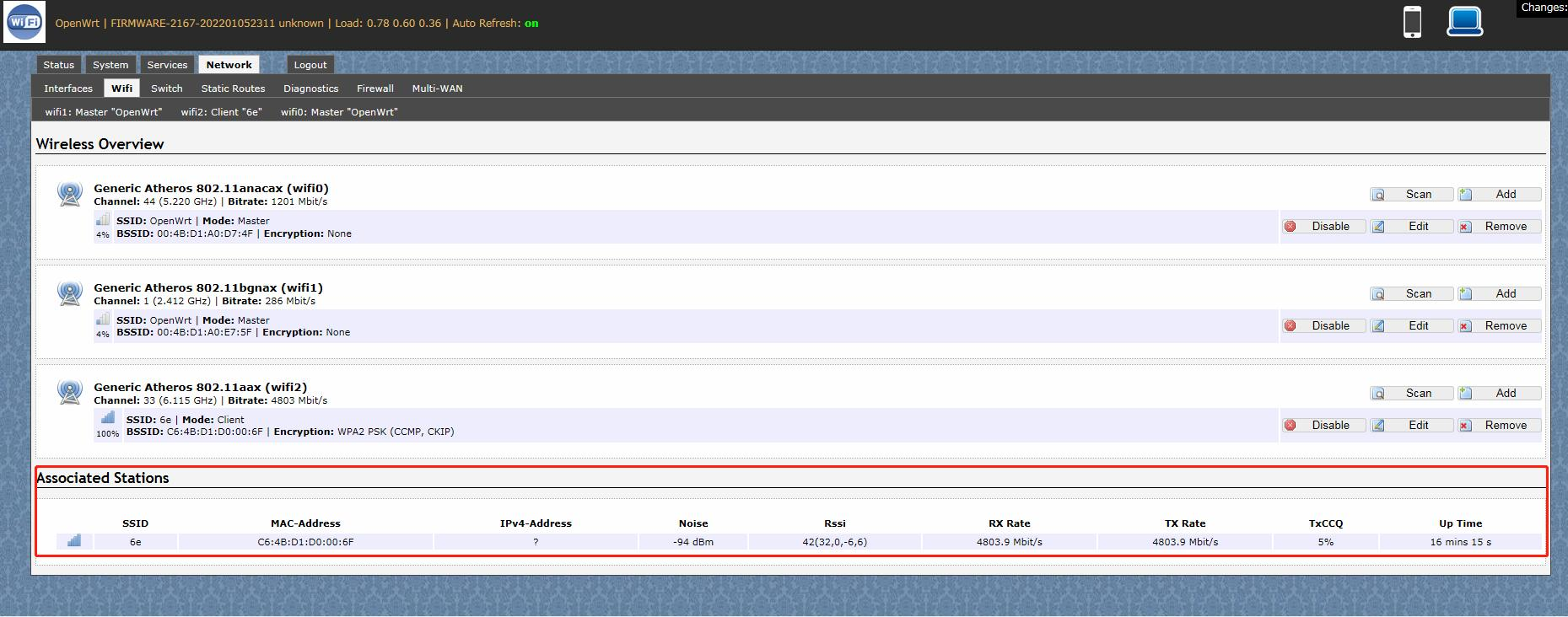Viewport: 1568px width, 617px height.
Task: Remove the wifi1 OpenWrt network
Action: tap(1499, 326)
